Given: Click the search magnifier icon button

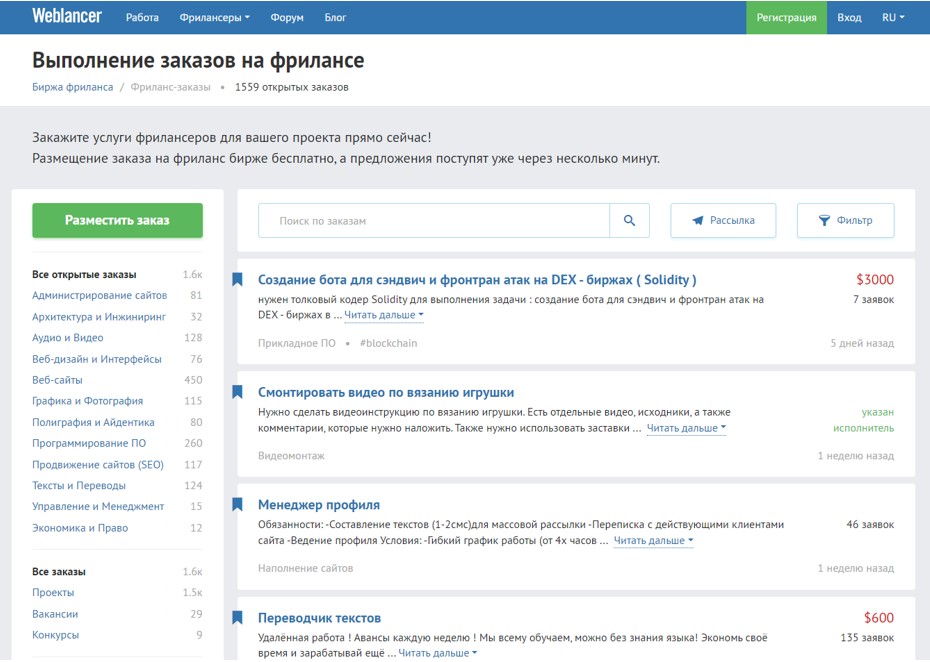Looking at the screenshot, I should (x=629, y=221).
